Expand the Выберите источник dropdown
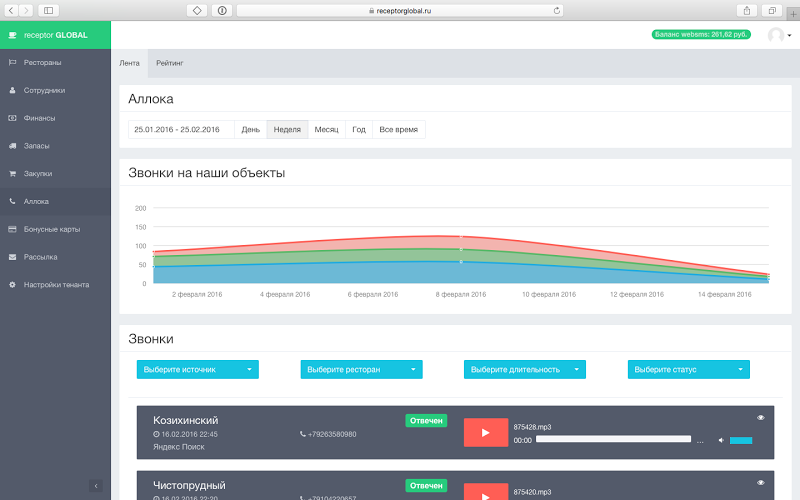Viewport: 800px width, 500px height. point(197,369)
